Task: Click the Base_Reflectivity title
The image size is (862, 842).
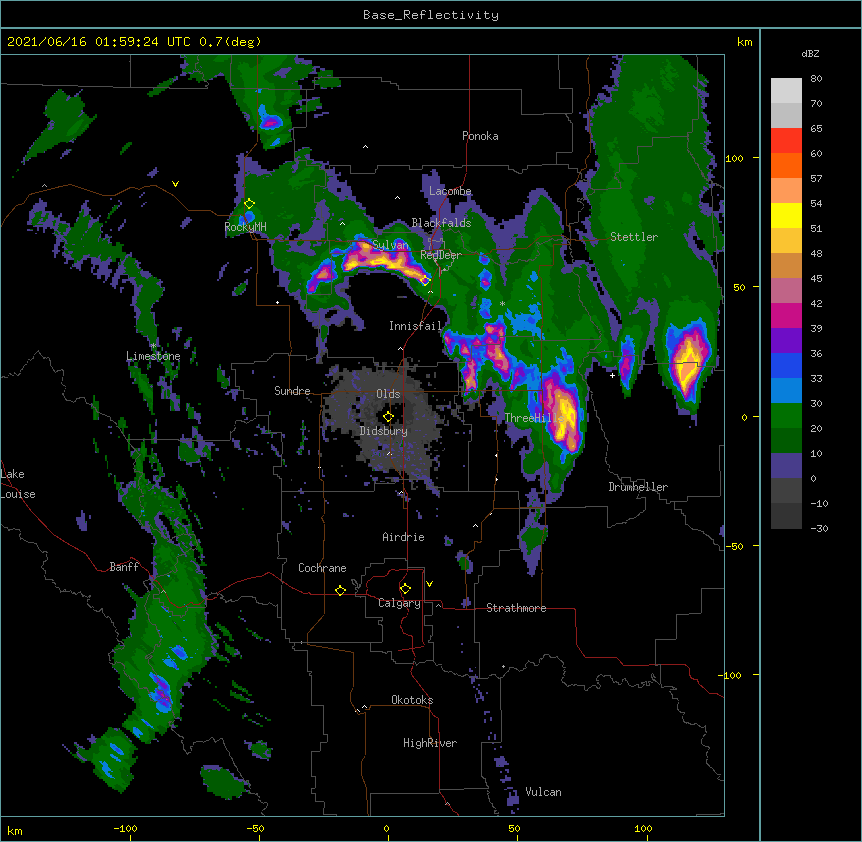Action: pos(431,15)
